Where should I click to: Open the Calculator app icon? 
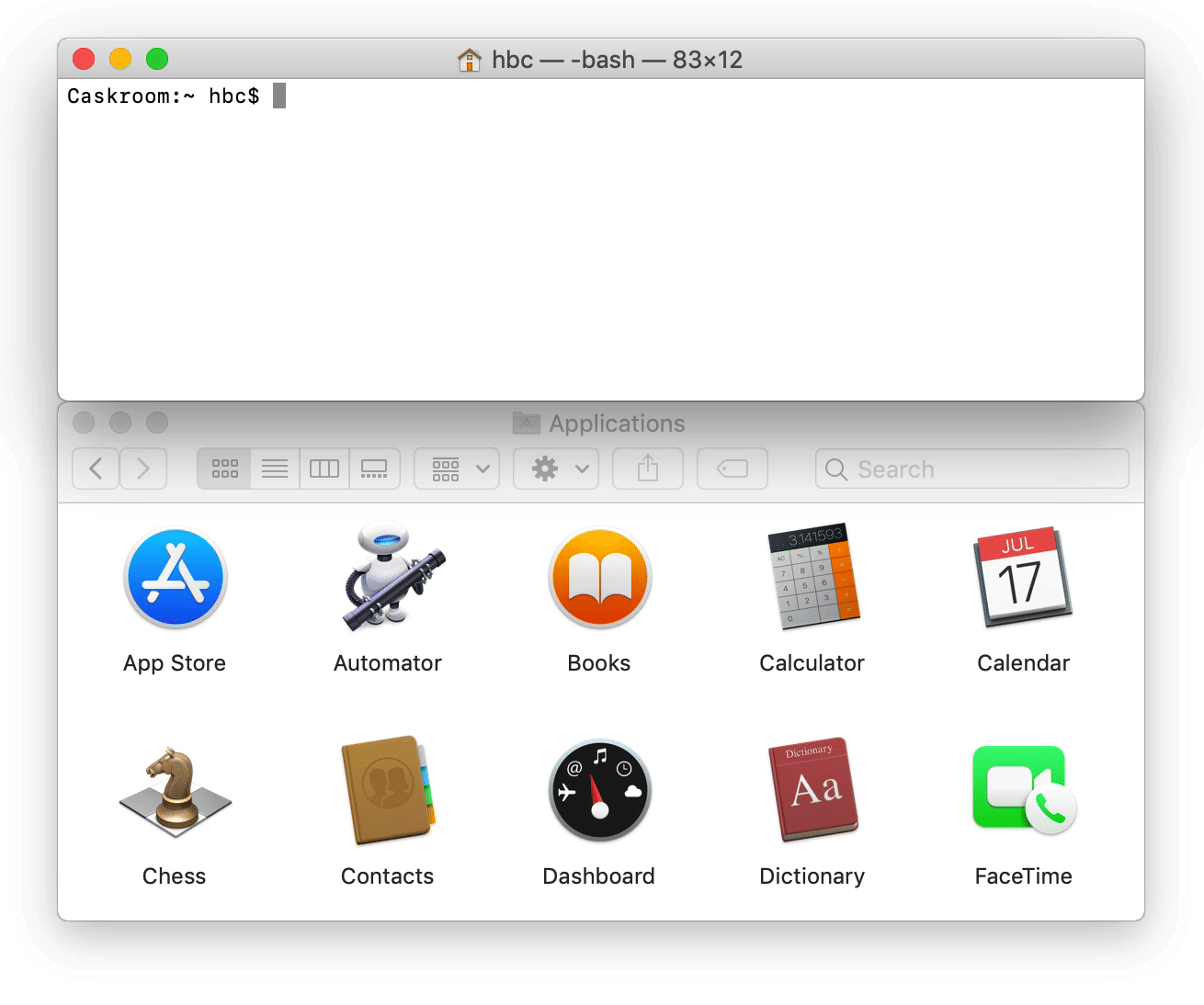click(813, 577)
